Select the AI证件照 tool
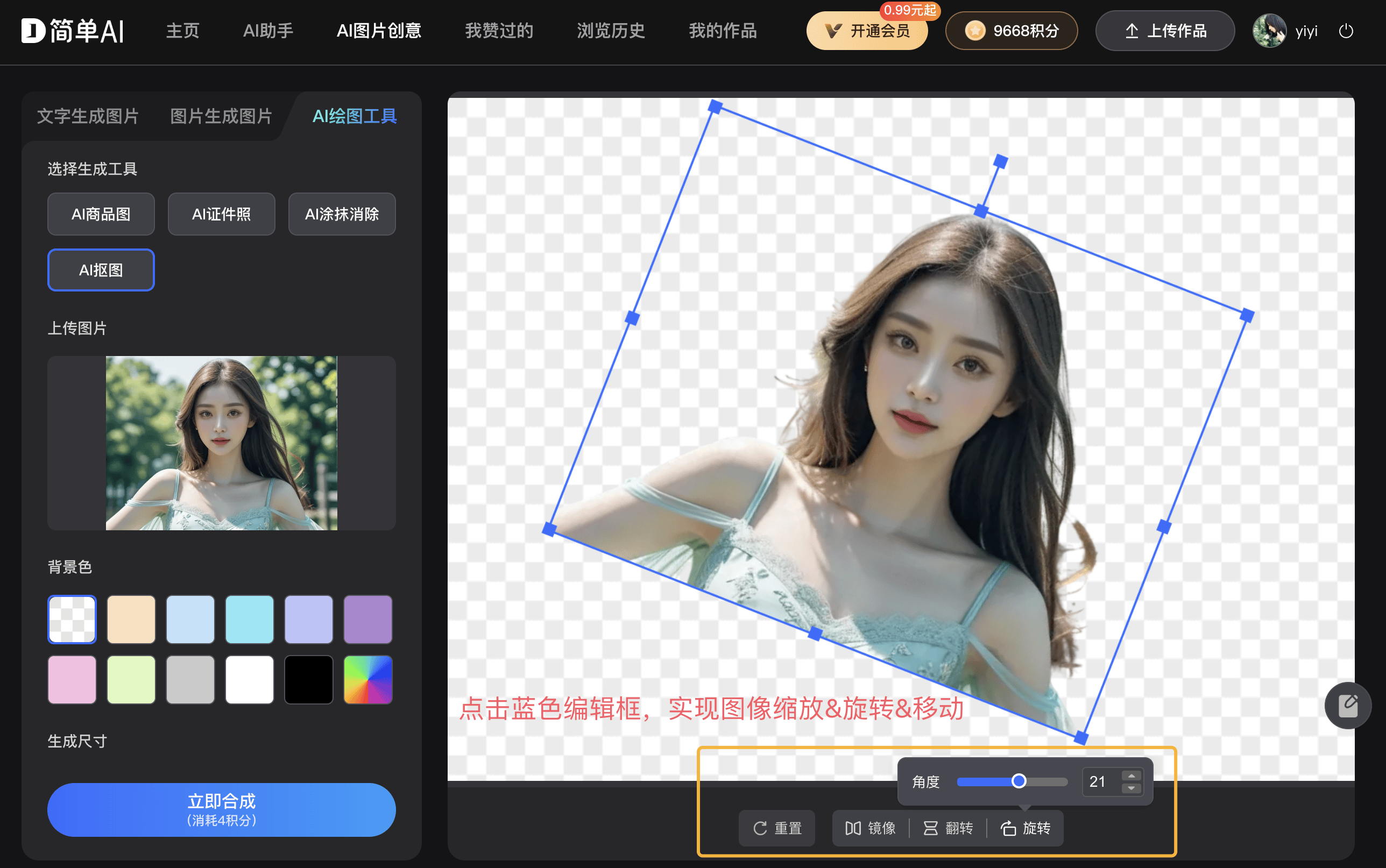Screen dimensions: 1386x868 (x=222, y=214)
